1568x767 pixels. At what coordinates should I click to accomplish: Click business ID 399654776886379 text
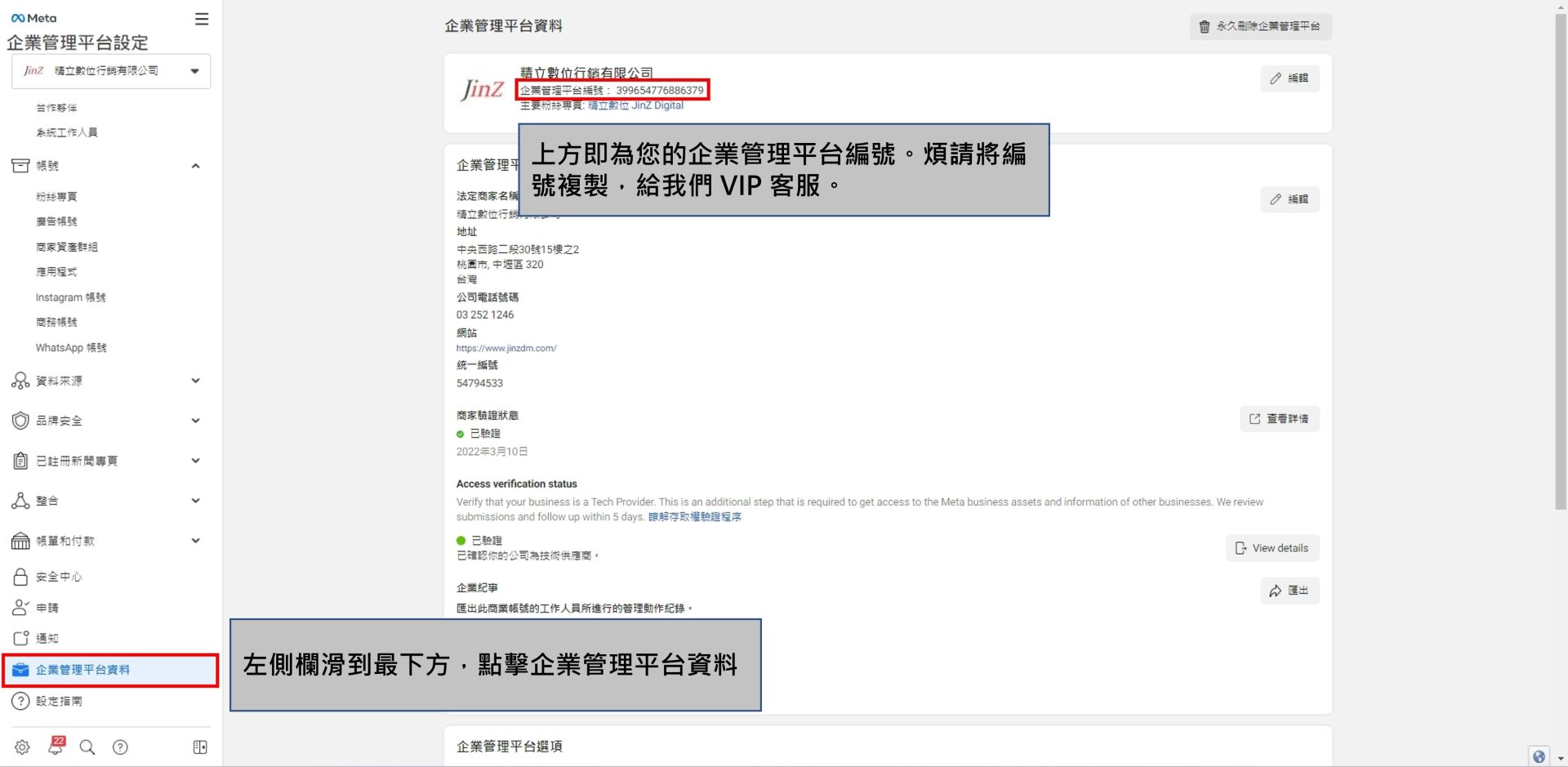tap(659, 91)
